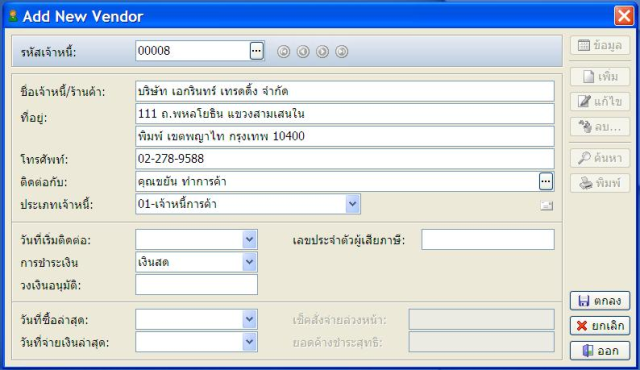Click the ออก exit button
640x370 pixels.
[x=600, y=350]
